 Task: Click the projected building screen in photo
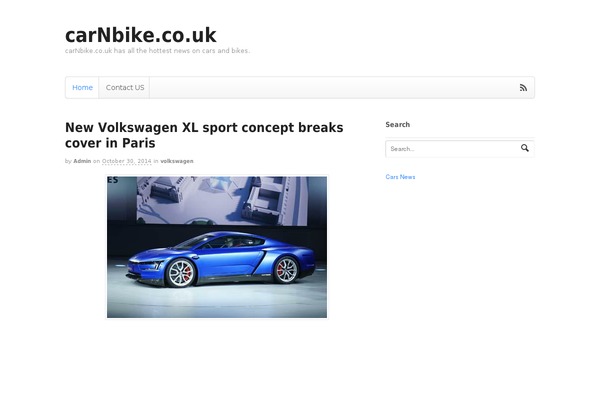(x=222, y=200)
